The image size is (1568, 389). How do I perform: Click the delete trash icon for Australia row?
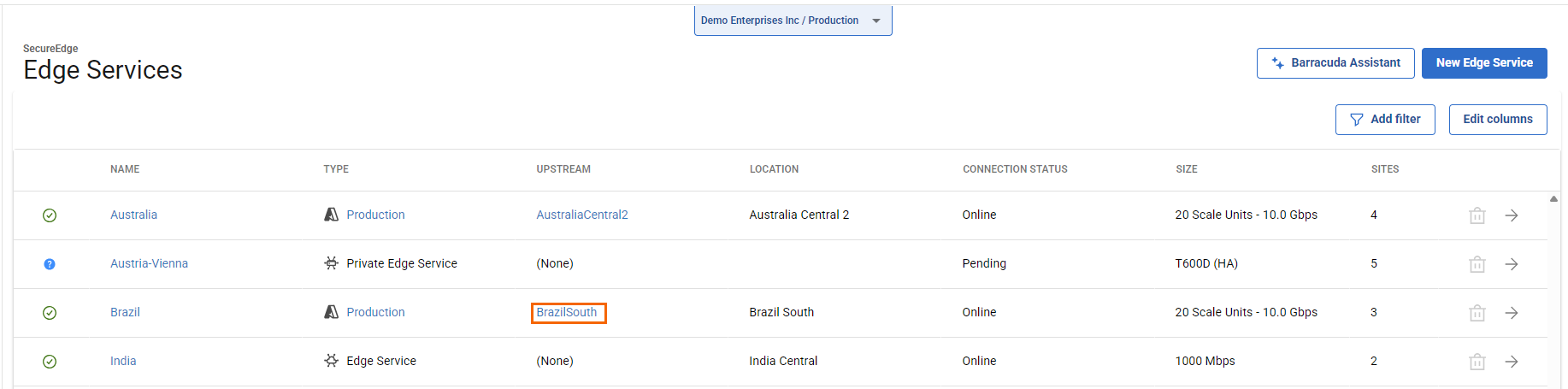pos(1477,215)
